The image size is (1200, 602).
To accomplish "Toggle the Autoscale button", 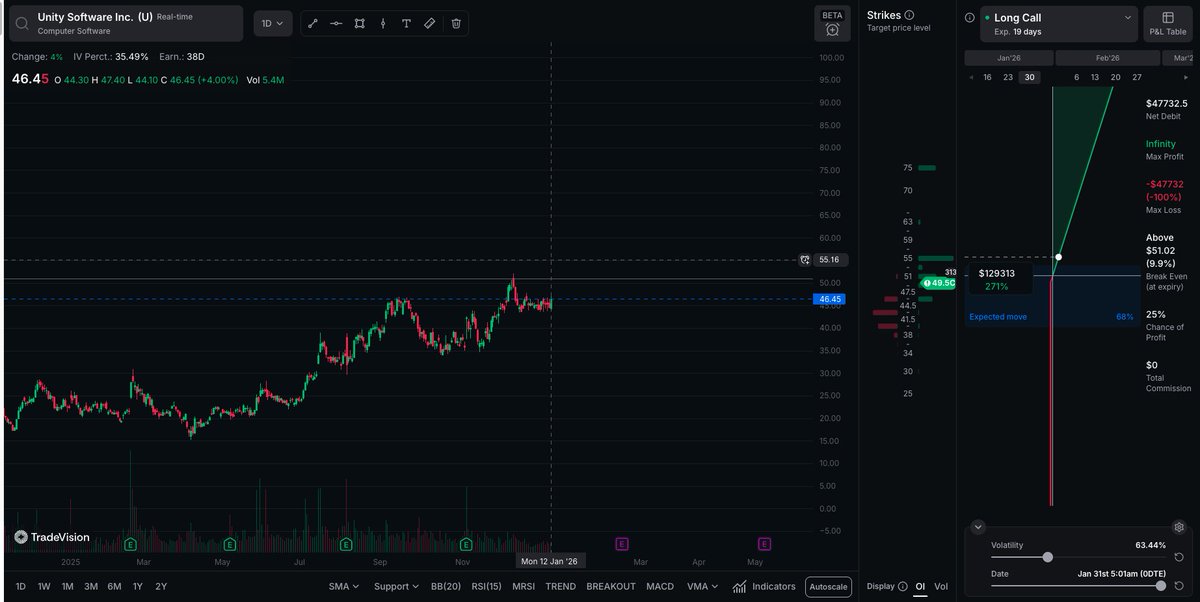I will tap(828, 587).
